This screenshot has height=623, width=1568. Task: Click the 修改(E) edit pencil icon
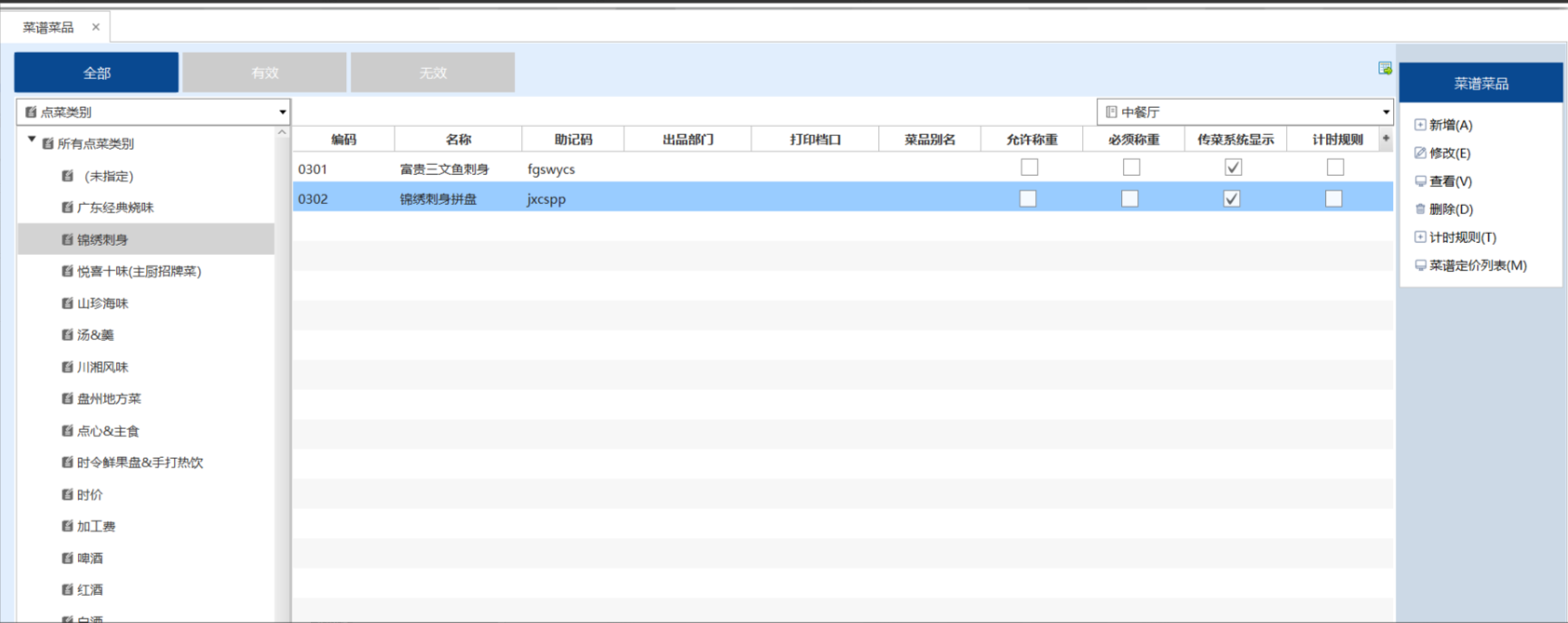coord(1420,153)
